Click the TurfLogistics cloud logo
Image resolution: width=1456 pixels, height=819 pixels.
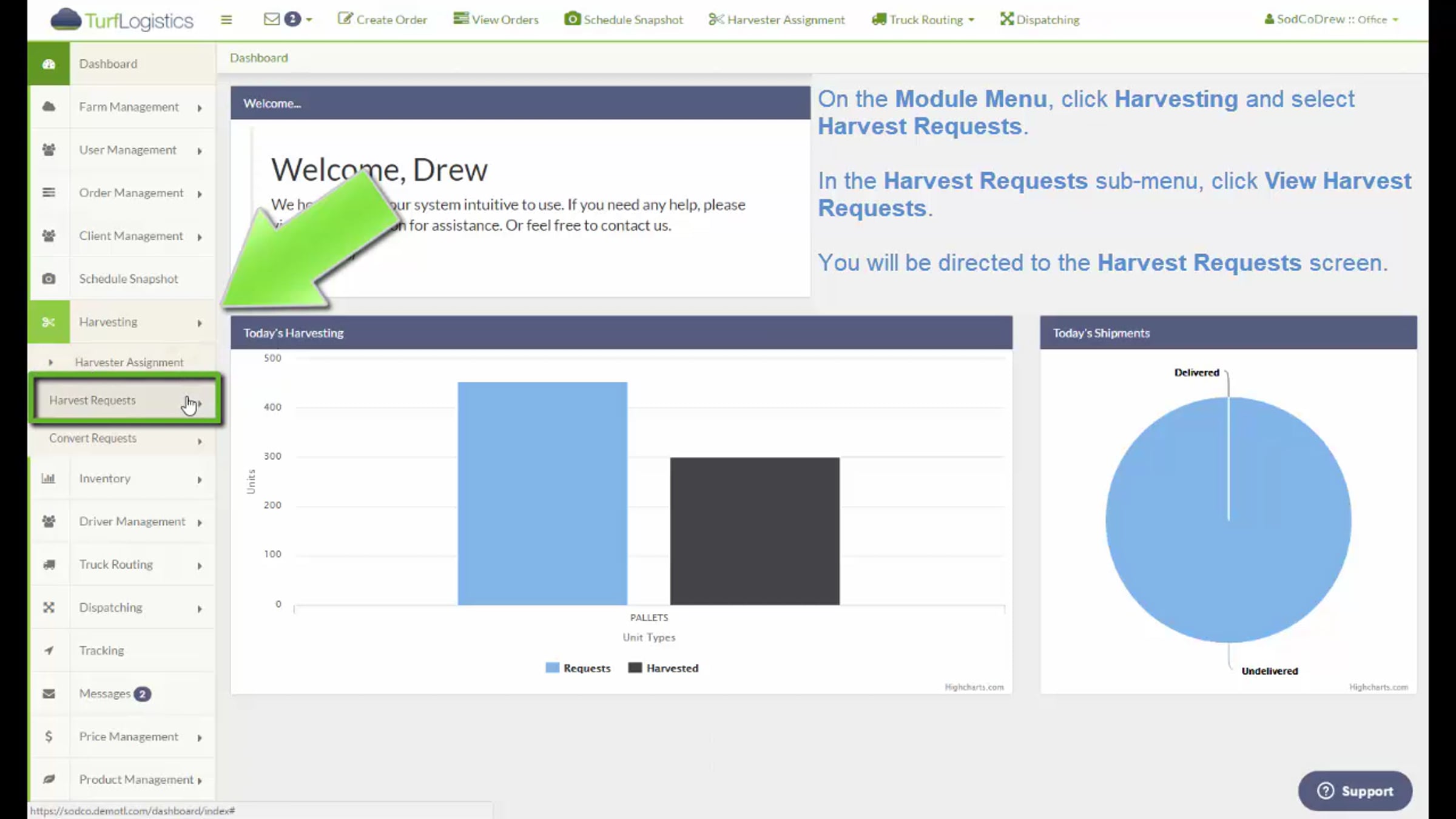click(x=121, y=20)
